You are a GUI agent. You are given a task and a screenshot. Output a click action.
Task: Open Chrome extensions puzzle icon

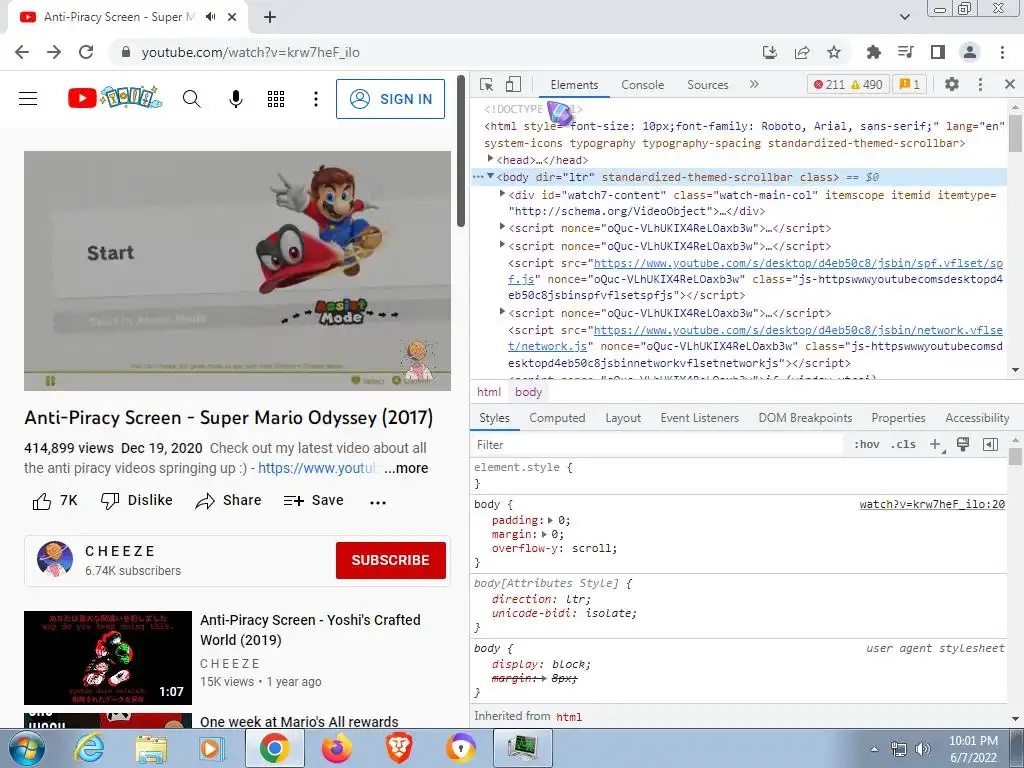pyautogui.click(x=873, y=52)
